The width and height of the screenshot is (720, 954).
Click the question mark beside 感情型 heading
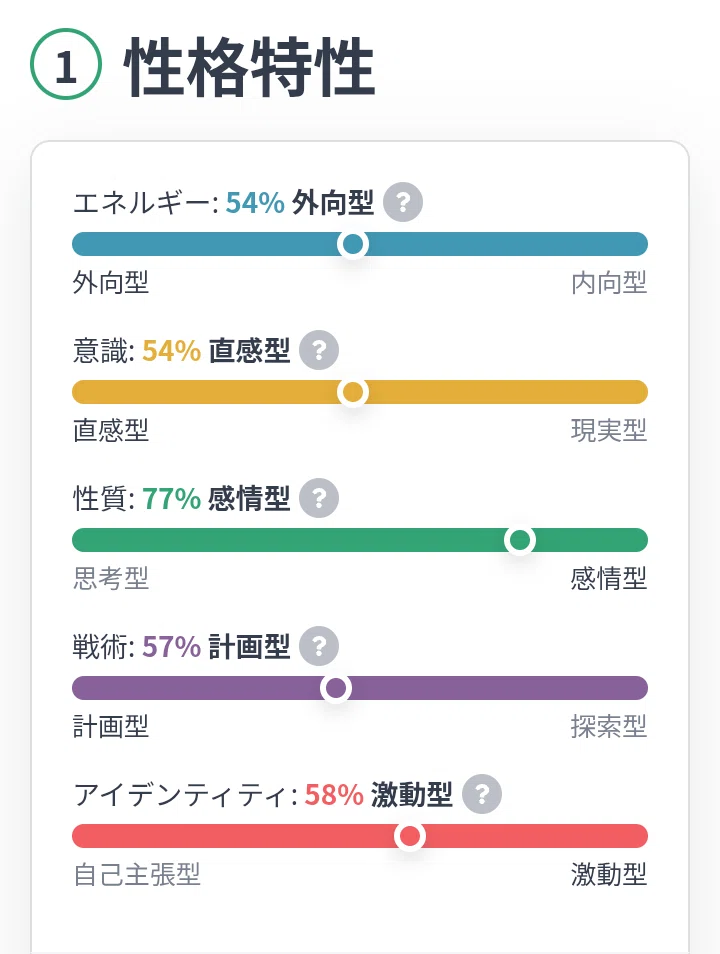click(319, 498)
